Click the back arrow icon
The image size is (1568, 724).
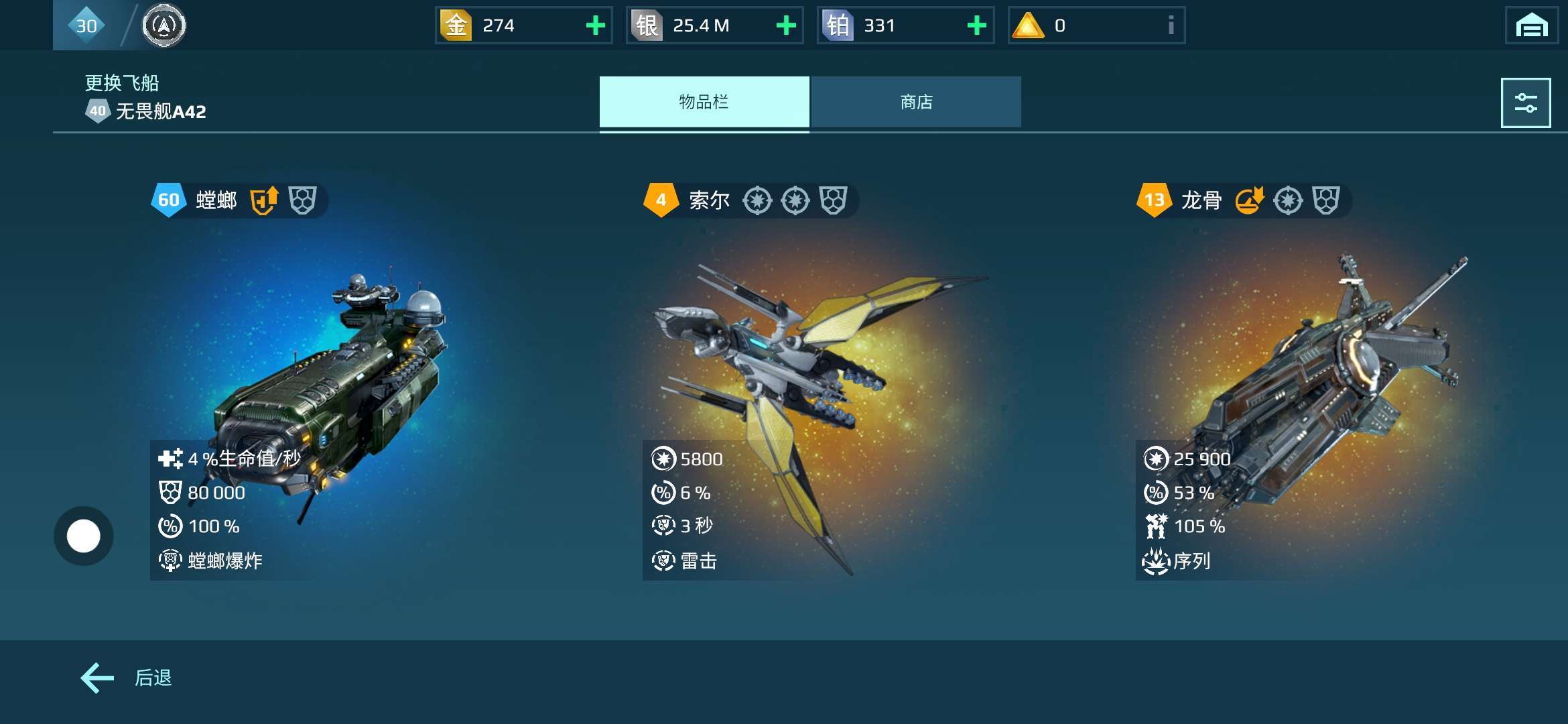pyautogui.click(x=98, y=678)
